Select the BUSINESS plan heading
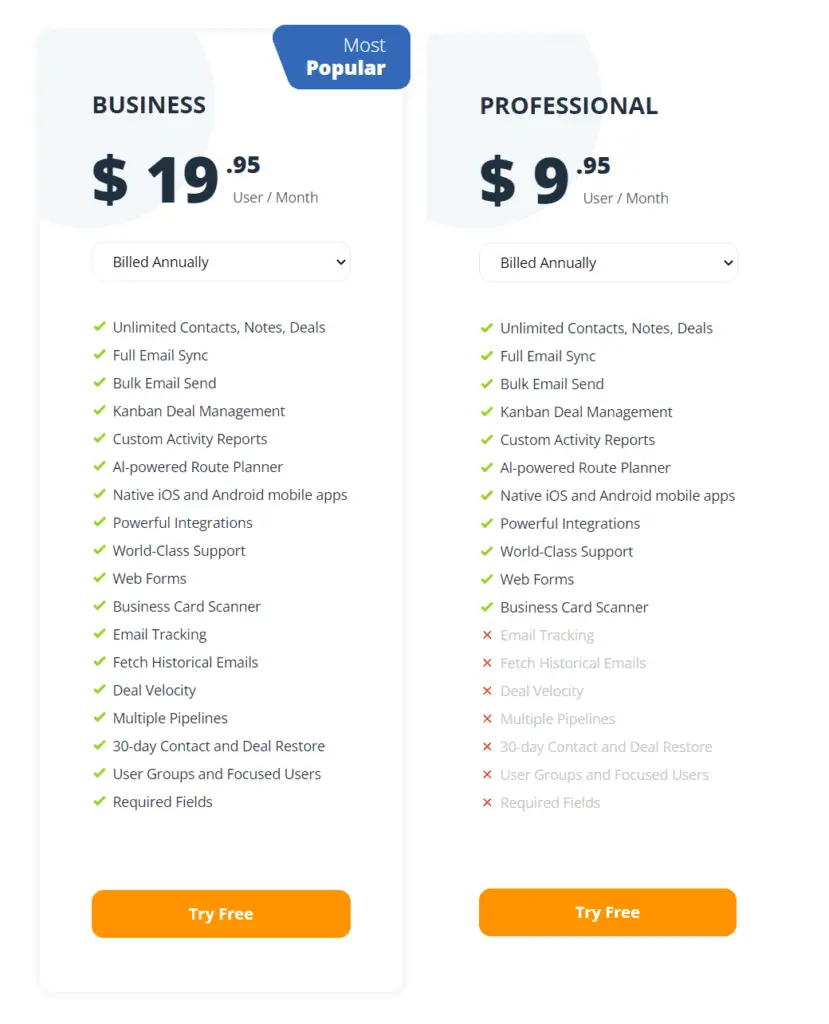 coord(149,105)
